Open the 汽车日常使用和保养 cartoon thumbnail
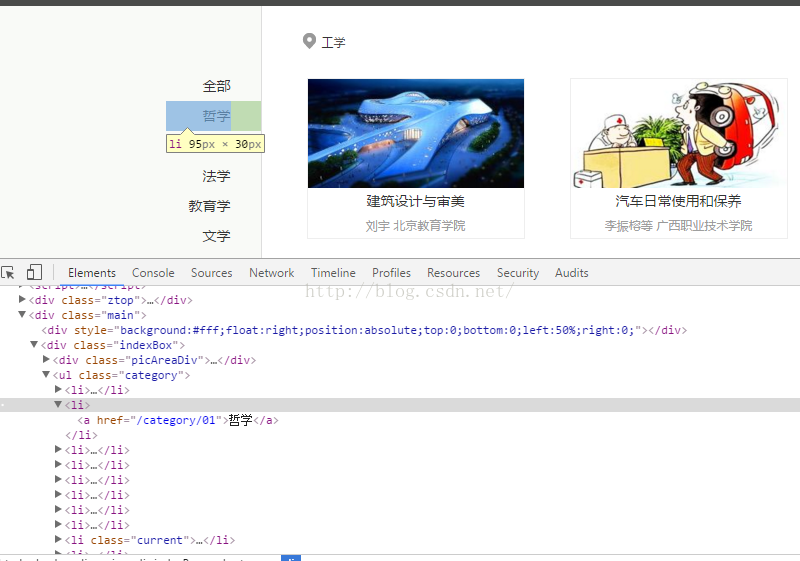This screenshot has height=561, width=800. [679, 133]
